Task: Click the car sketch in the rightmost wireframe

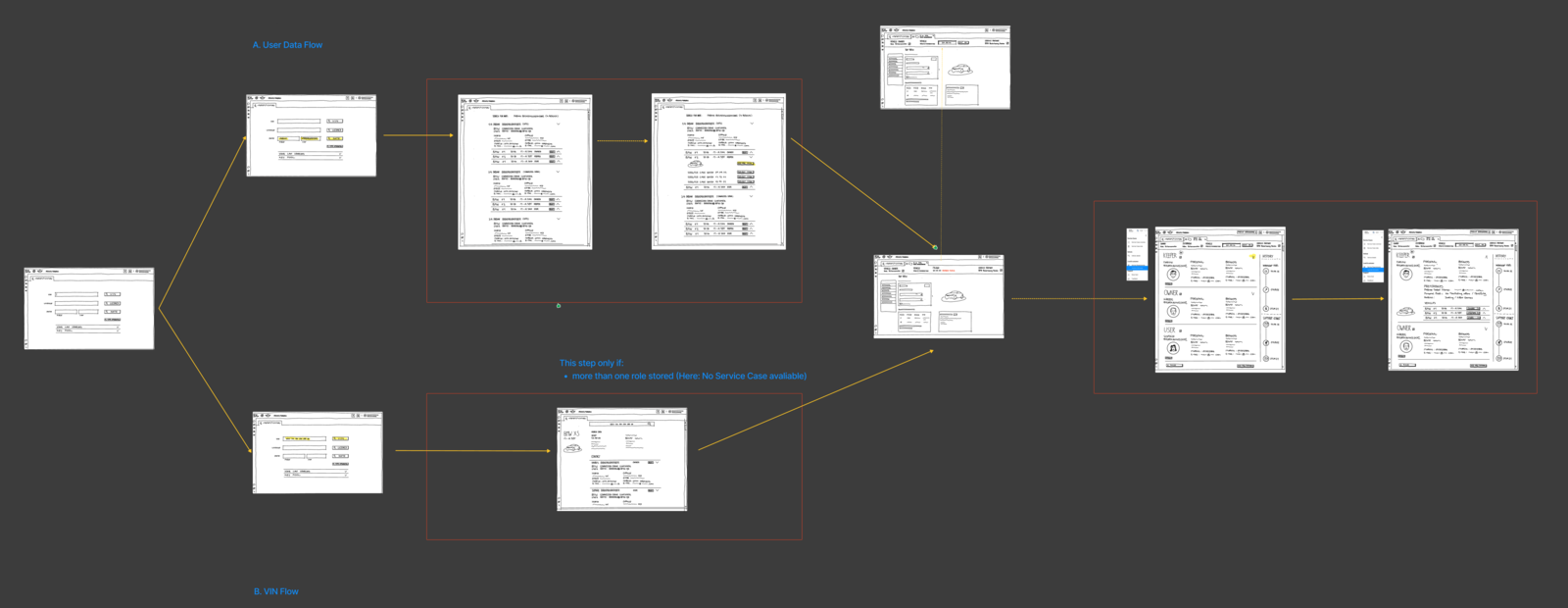Action: [x=1405, y=311]
